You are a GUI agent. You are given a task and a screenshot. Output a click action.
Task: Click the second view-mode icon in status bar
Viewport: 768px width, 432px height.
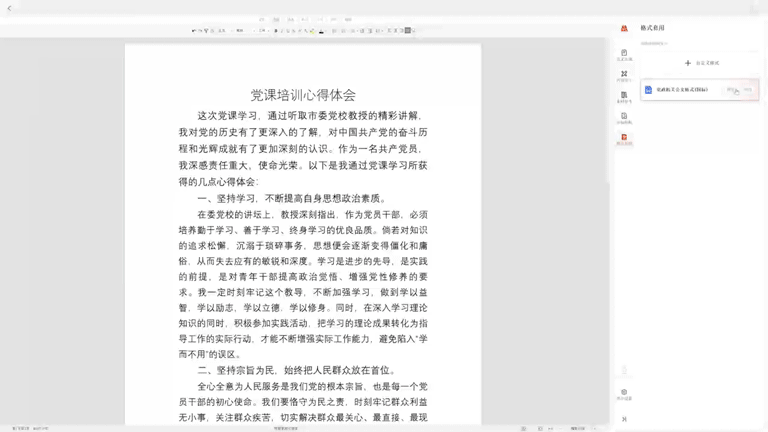coord(540,428)
